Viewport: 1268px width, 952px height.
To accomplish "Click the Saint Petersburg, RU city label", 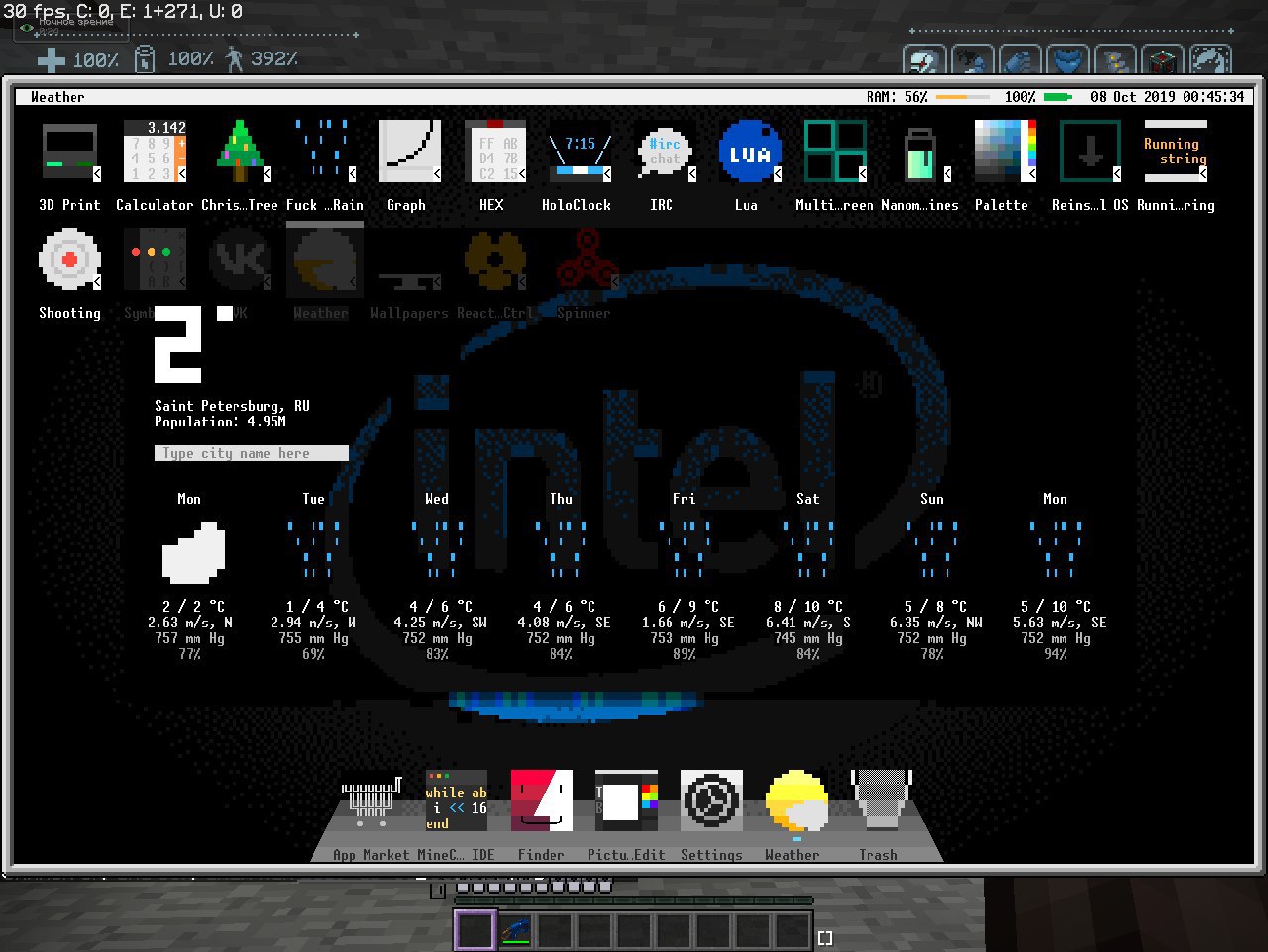I will pos(232,406).
